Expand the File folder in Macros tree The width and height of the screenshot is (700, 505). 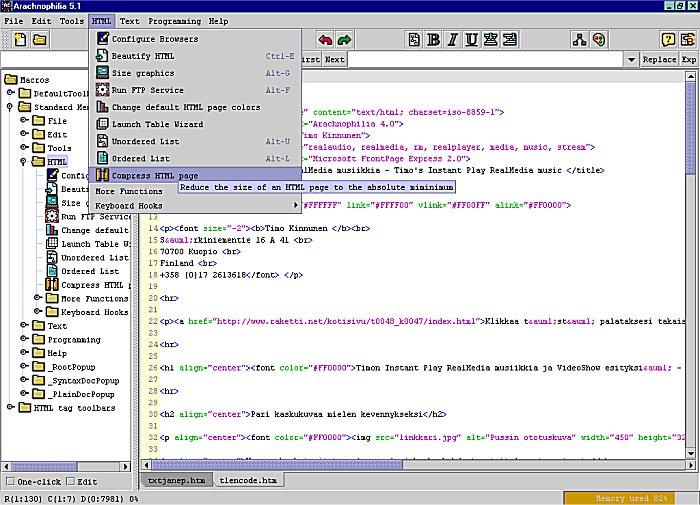coord(24,120)
